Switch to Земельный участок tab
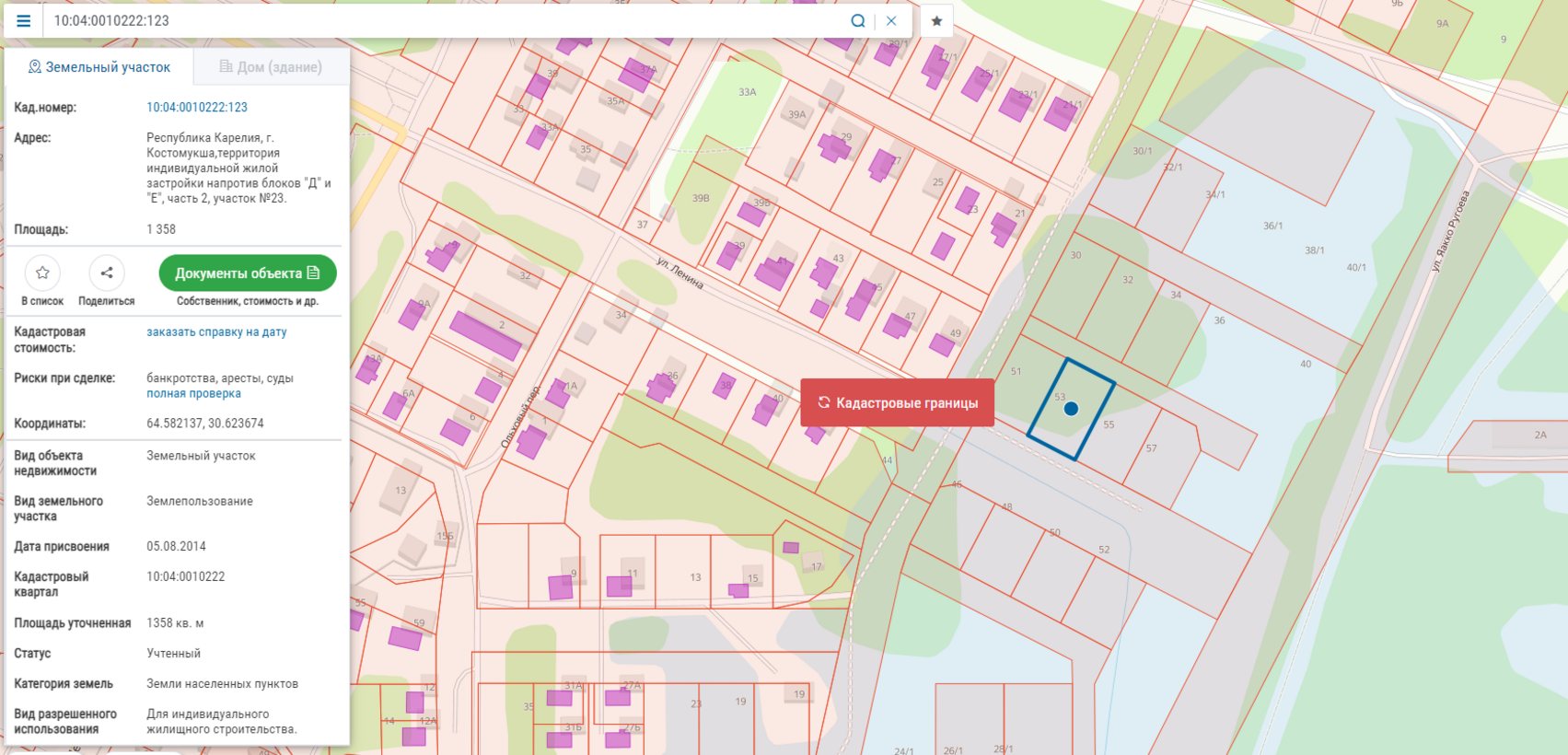This screenshot has height=755, width=1568. point(99,67)
